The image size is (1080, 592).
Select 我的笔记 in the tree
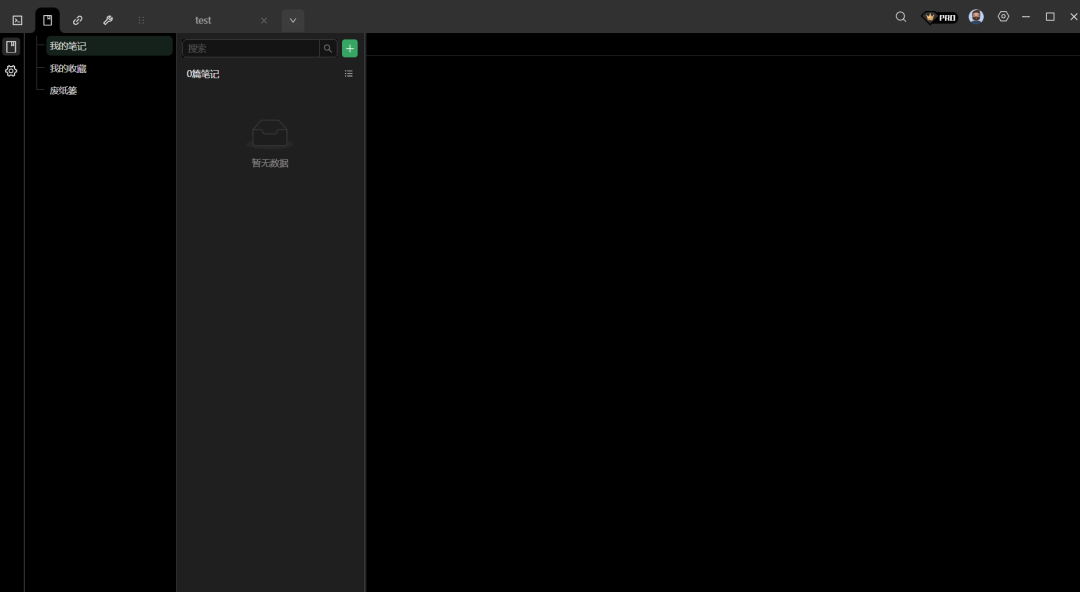click(x=110, y=46)
